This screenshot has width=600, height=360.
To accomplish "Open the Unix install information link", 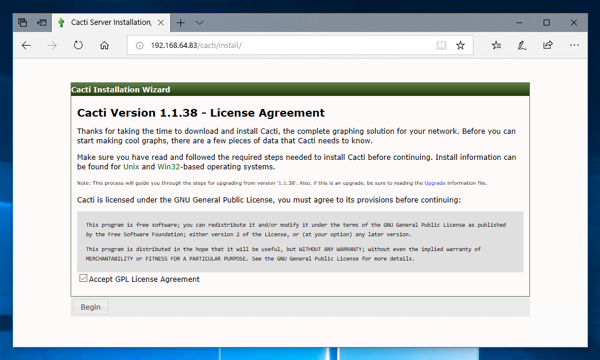I will coord(131,167).
